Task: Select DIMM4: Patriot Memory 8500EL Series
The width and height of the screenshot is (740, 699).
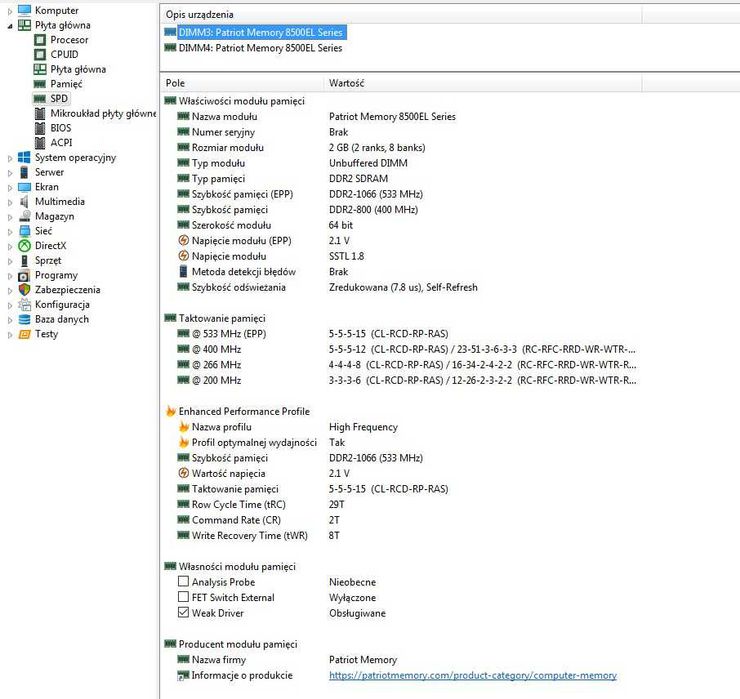Action: tap(261, 48)
